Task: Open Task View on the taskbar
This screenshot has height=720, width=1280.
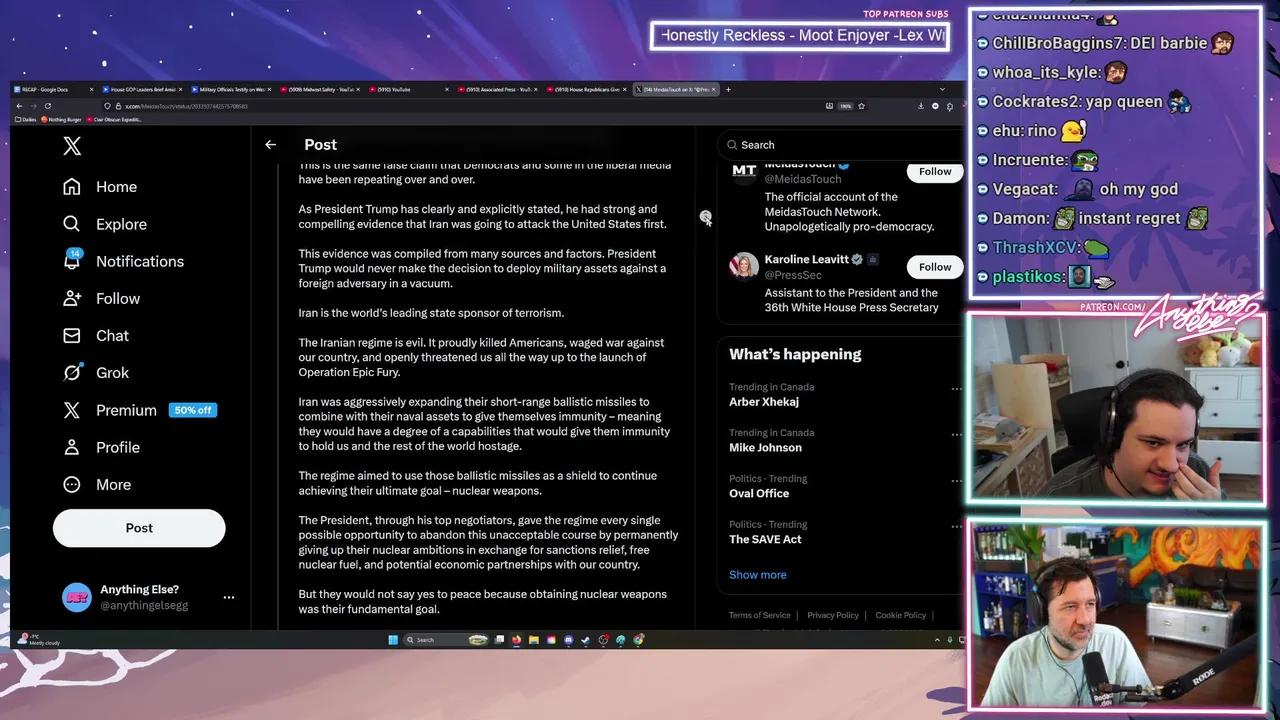Action: [499, 640]
